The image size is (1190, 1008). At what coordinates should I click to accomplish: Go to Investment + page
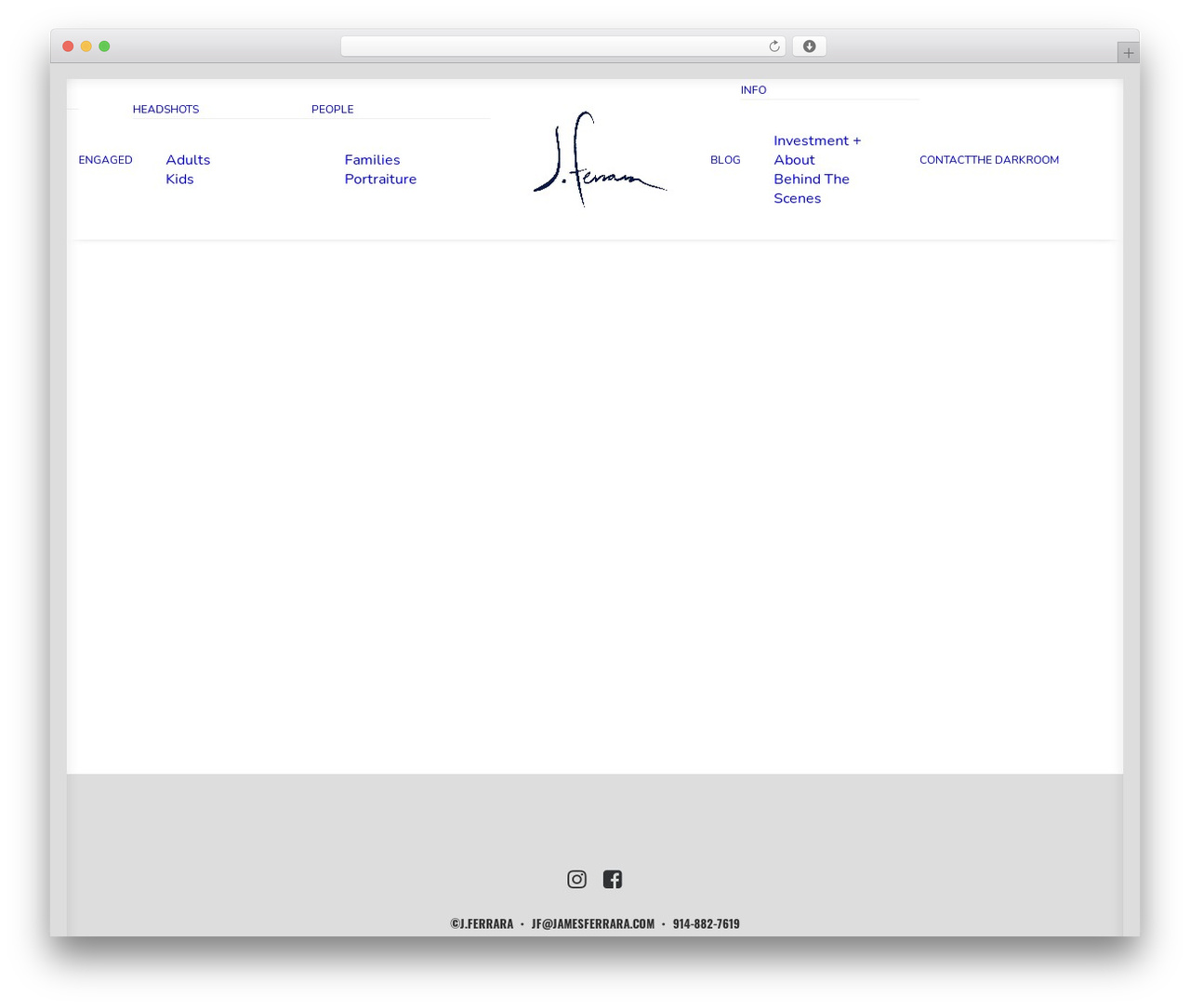coord(817,140)
